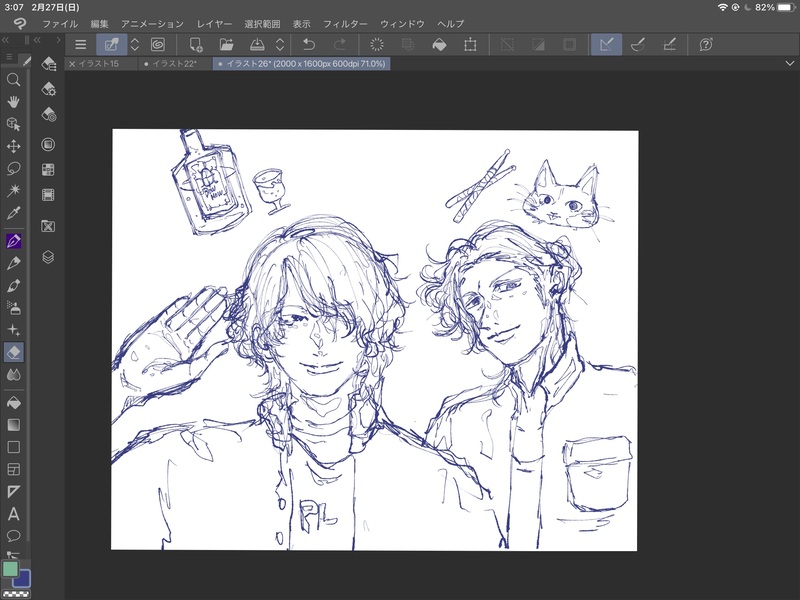The image size is (800, 600).
Task: Open the ファイル menu
Action: (x=60, y=24)
